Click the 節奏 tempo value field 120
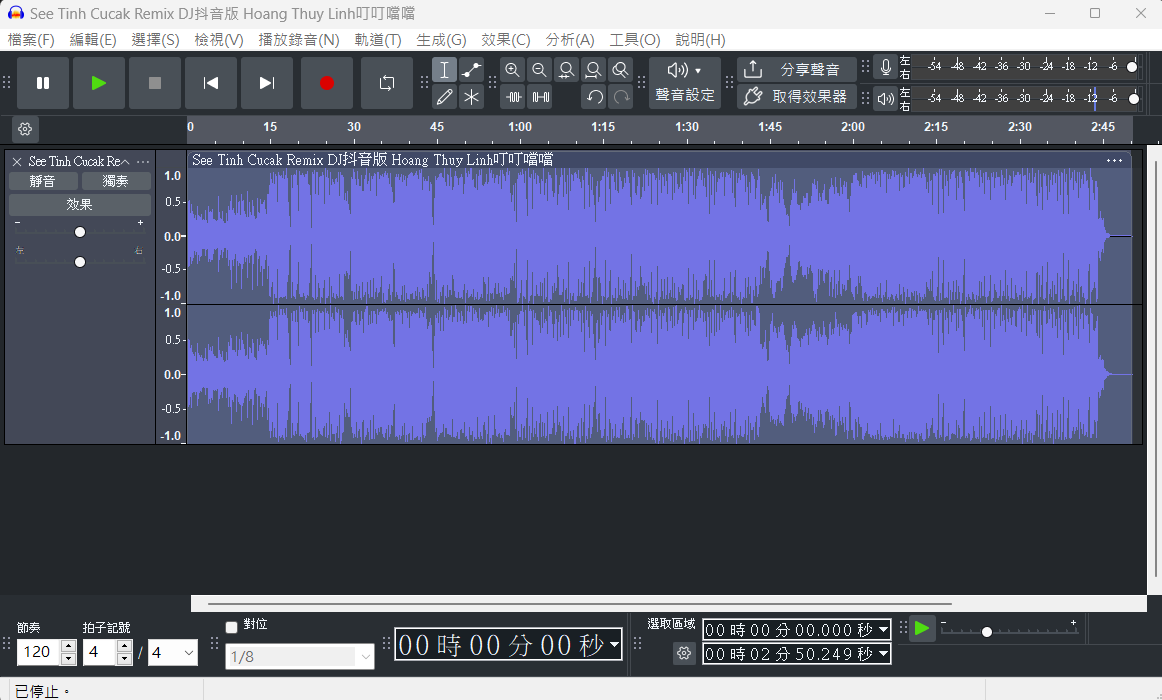 click(x=39, y=652)
